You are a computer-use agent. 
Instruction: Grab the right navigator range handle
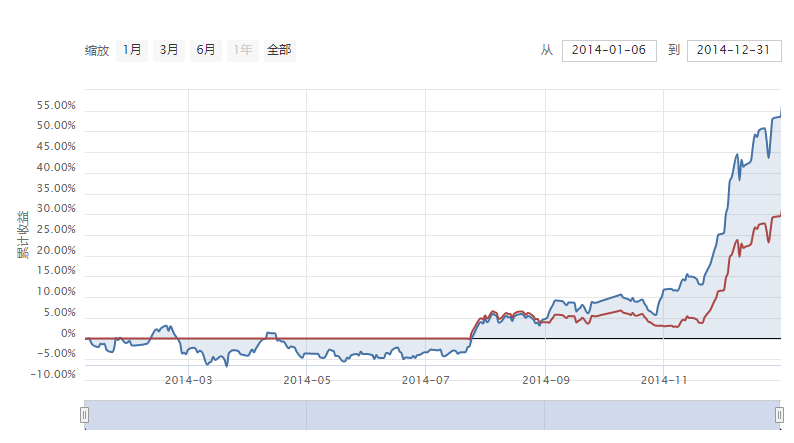tap(779, 415)
